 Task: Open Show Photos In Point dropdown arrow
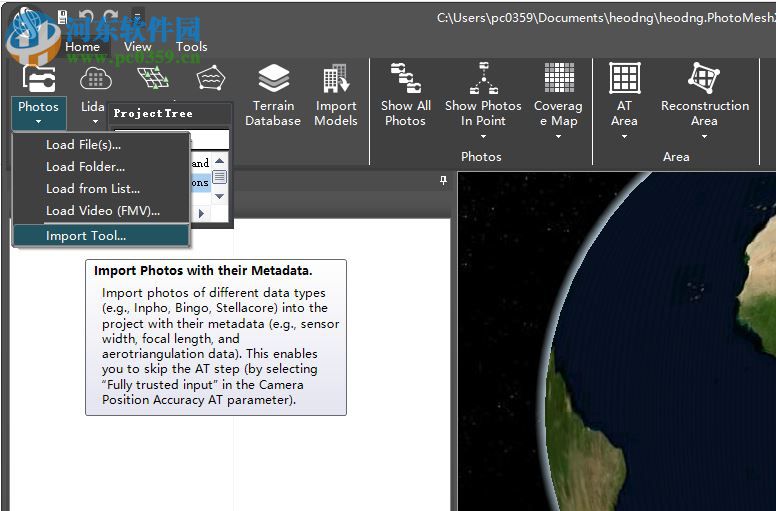click(x=483, y=137)
